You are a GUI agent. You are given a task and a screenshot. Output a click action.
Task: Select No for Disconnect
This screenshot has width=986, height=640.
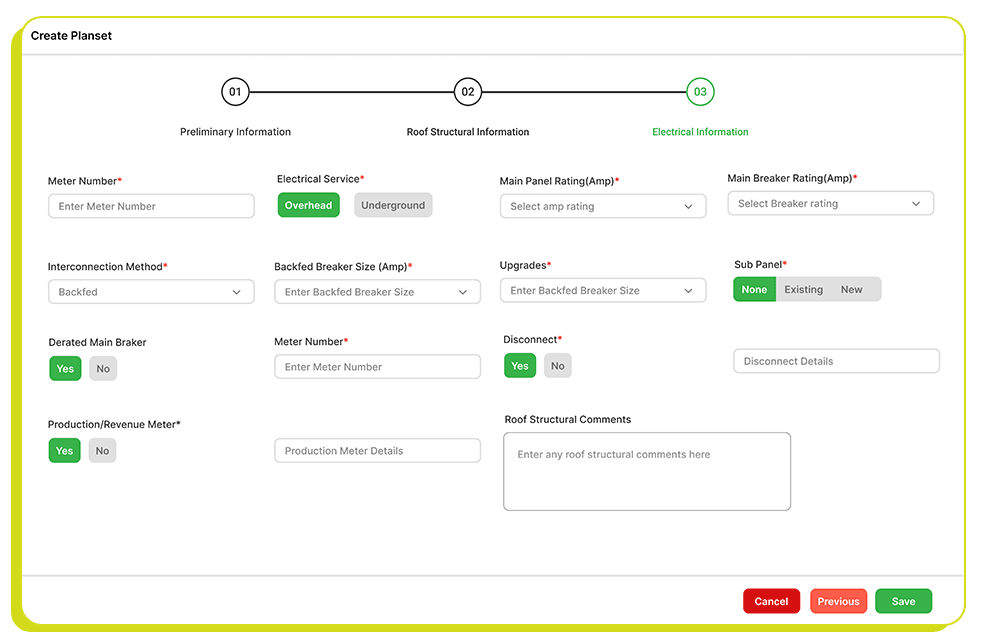(558, 366)
